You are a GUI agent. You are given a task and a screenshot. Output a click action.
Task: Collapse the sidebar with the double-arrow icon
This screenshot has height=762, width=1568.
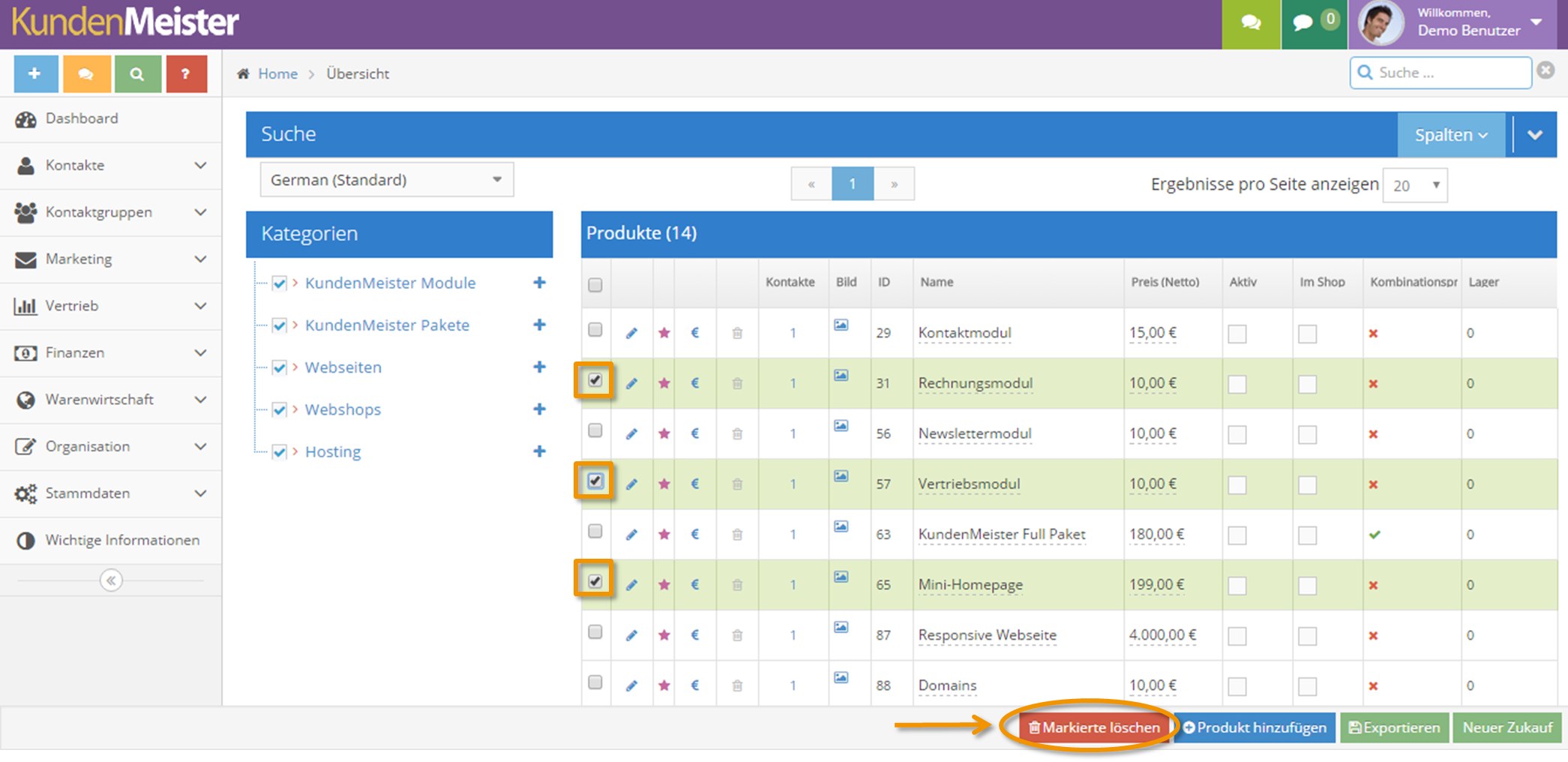point(111,580)
